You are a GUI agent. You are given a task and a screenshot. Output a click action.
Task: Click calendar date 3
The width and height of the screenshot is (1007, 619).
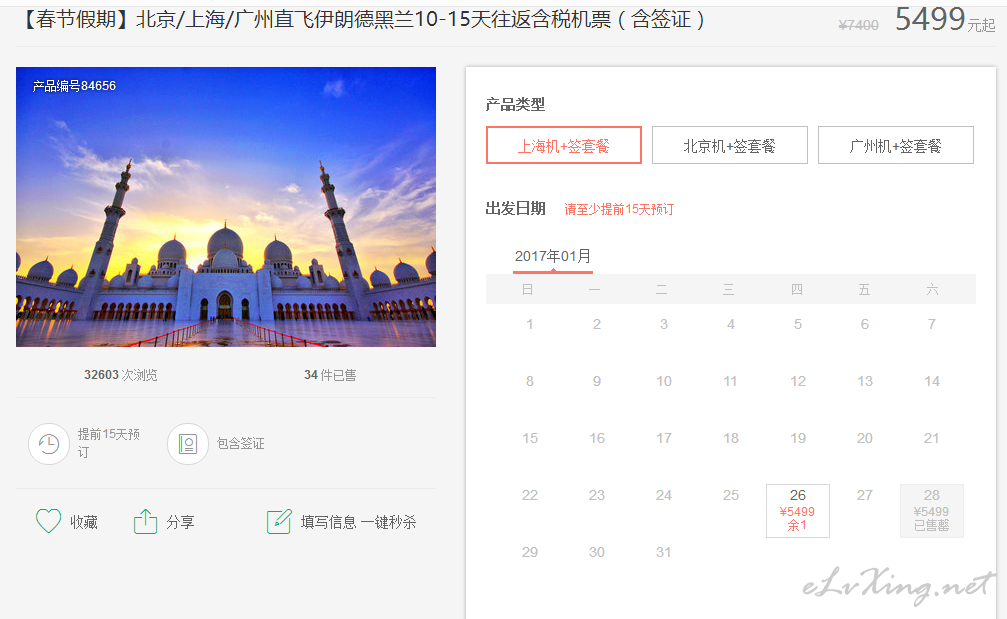[x=663, y=324]
